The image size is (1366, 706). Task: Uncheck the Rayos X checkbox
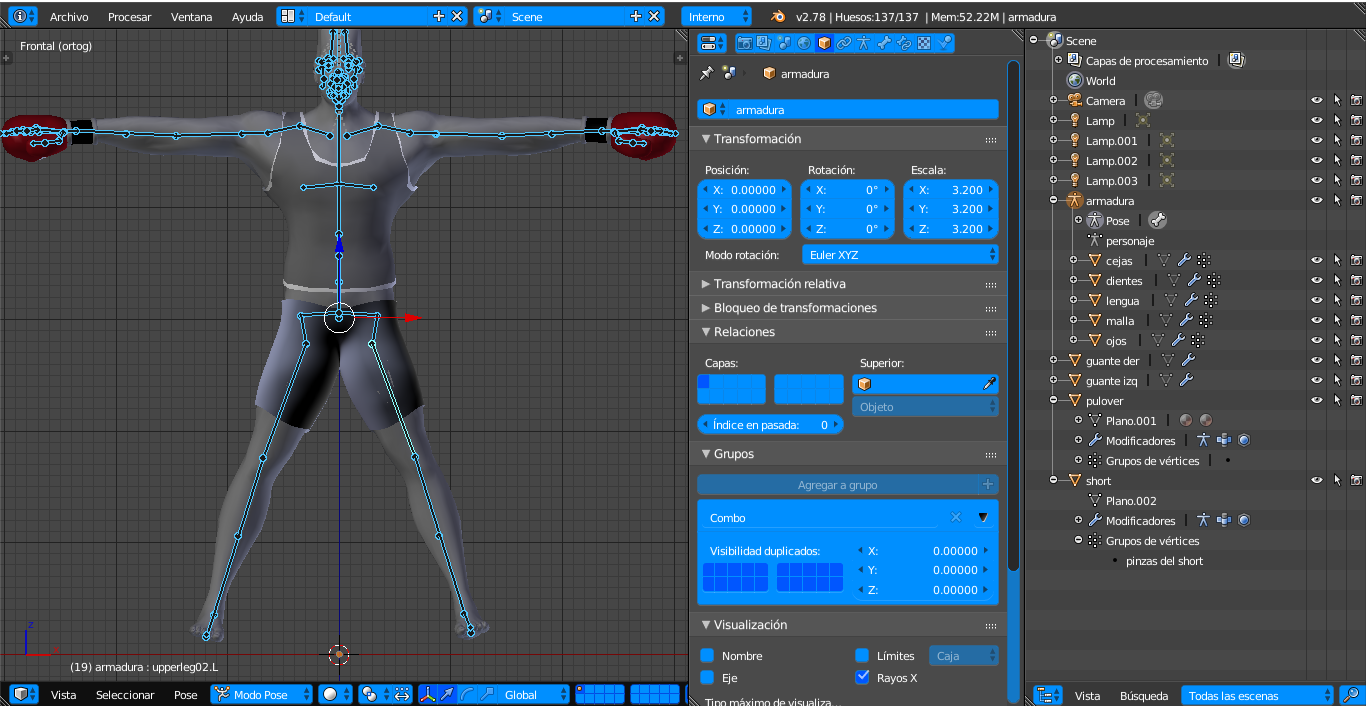tap(862, 677)
